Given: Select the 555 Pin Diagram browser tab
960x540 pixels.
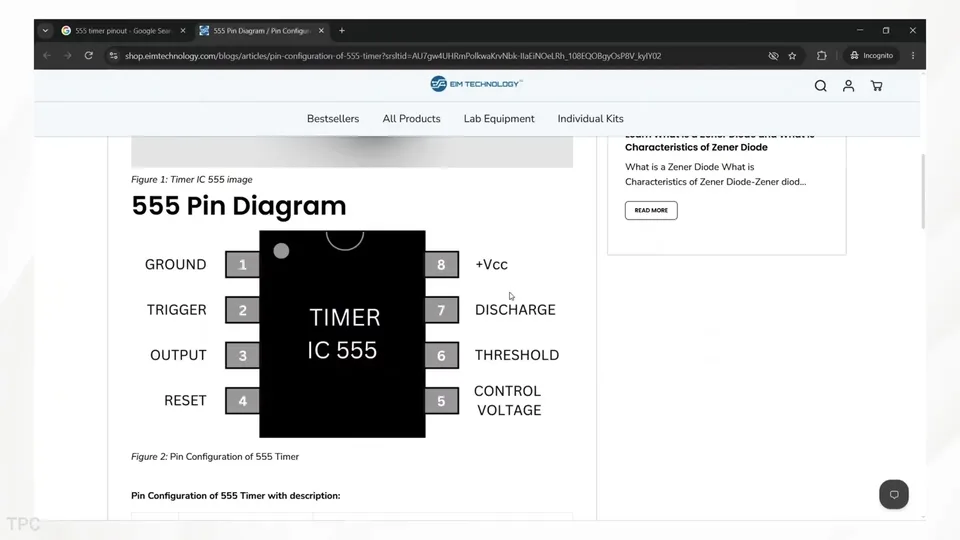Looking at the screenshot, I should click(x=262, y=31).
